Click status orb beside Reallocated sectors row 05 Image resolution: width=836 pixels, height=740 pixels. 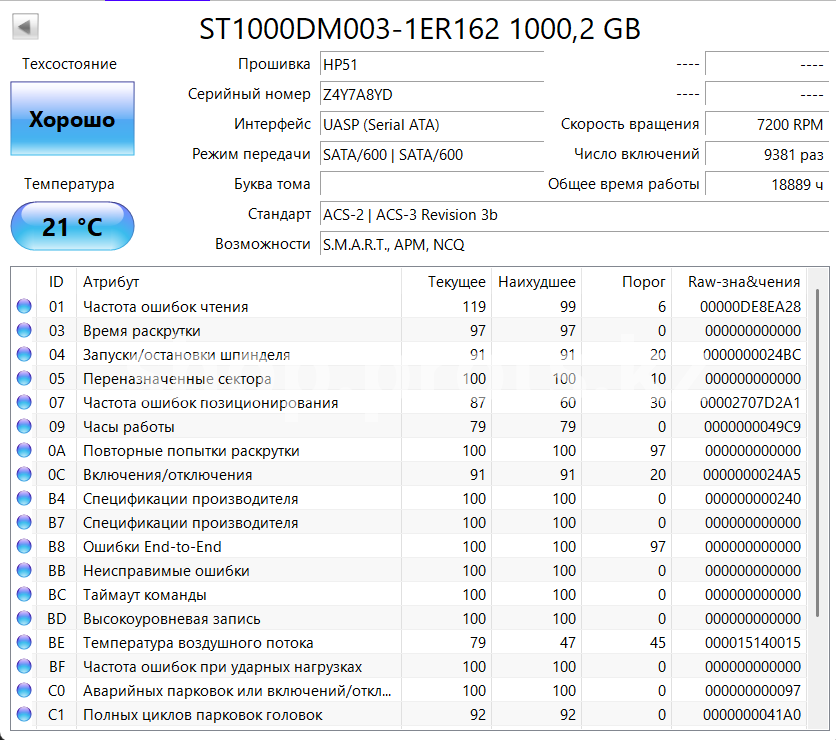pyautogui.click(x=24, y=379)
